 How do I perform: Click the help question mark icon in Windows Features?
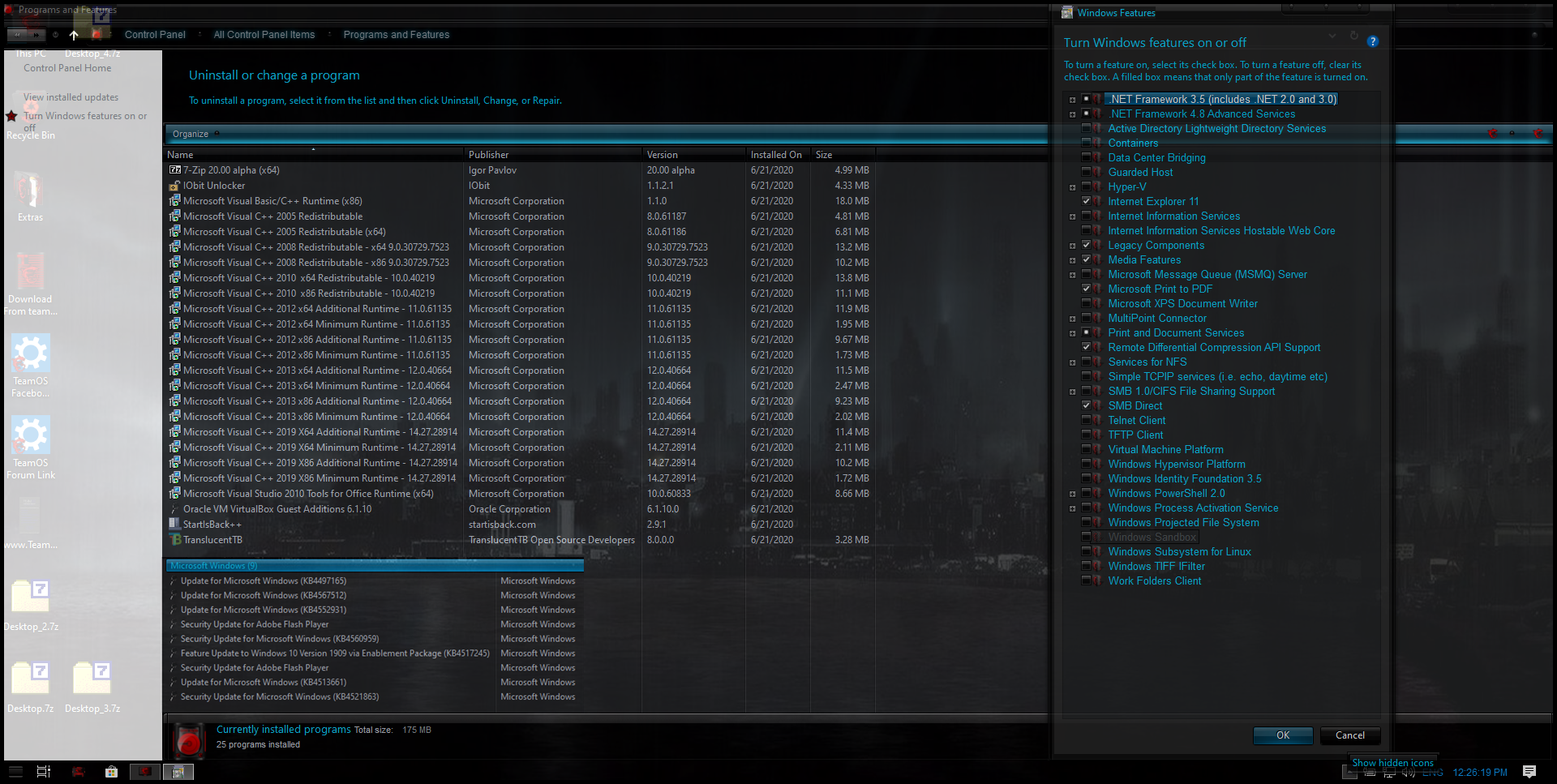click(1372, 41)
